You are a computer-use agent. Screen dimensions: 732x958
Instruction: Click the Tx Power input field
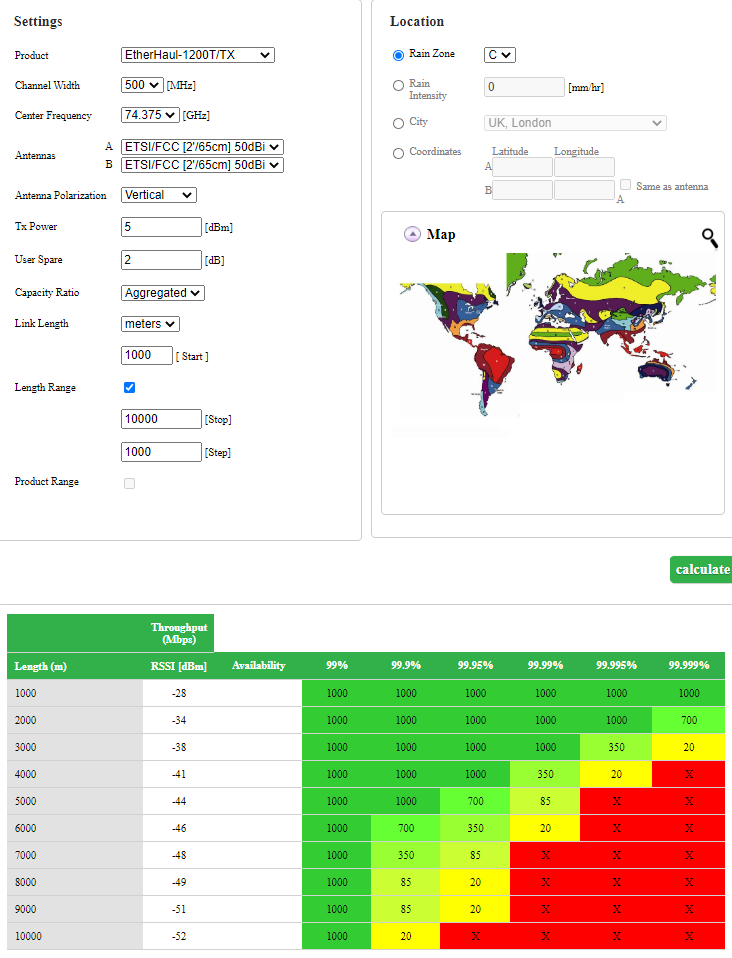[161, 227]
